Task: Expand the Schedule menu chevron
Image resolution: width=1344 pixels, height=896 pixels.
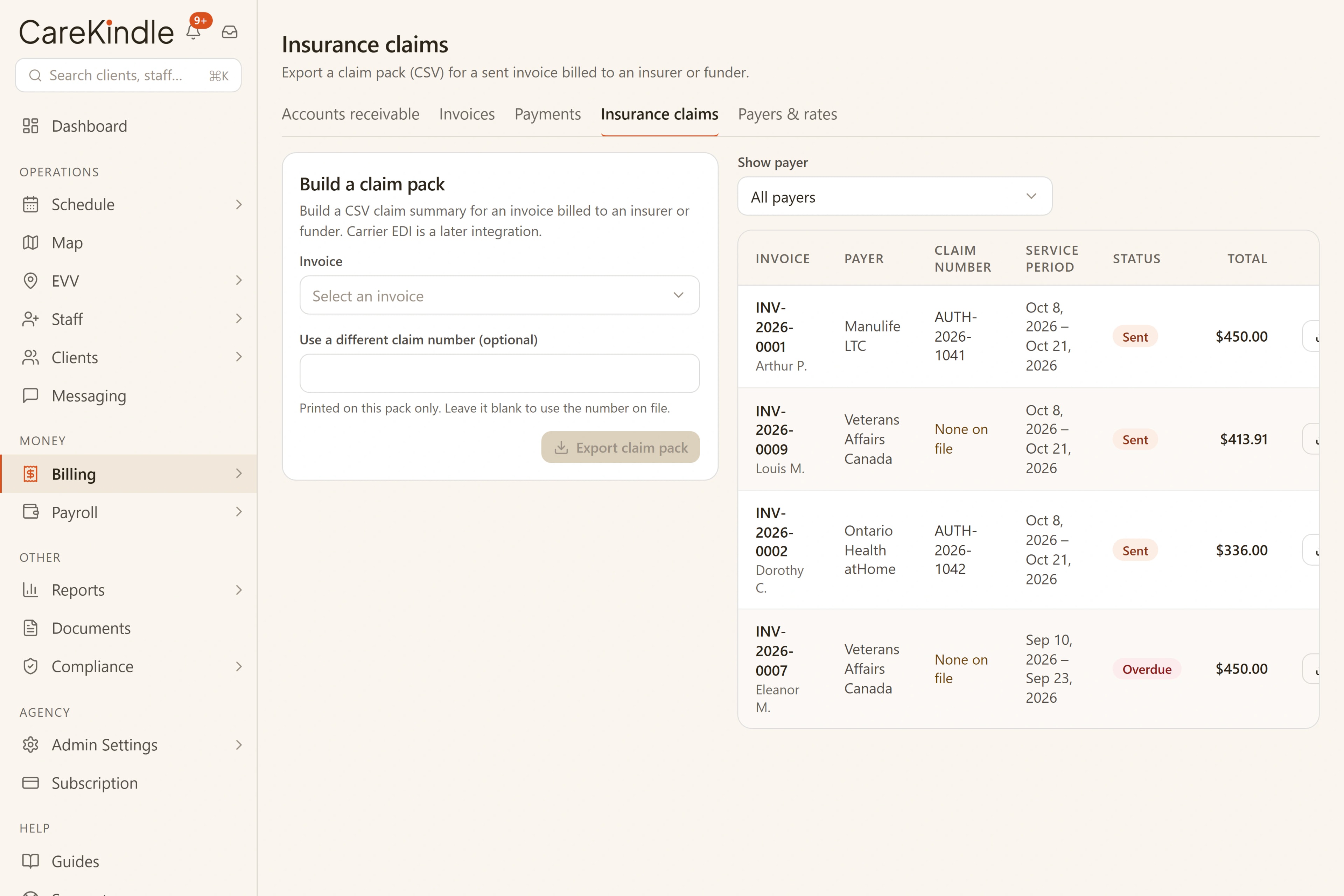Action: click(x=239, y=204)
